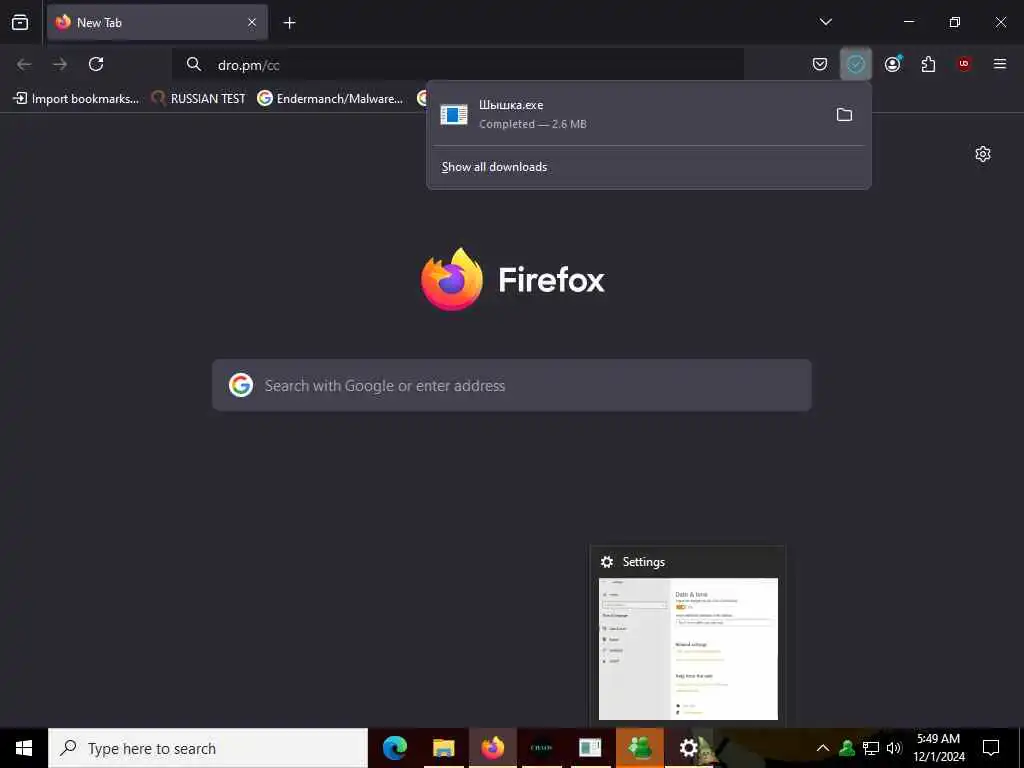Open the dark CHAOS taskbar app
Screen dimensions: 1024x768
coord(541,748)
